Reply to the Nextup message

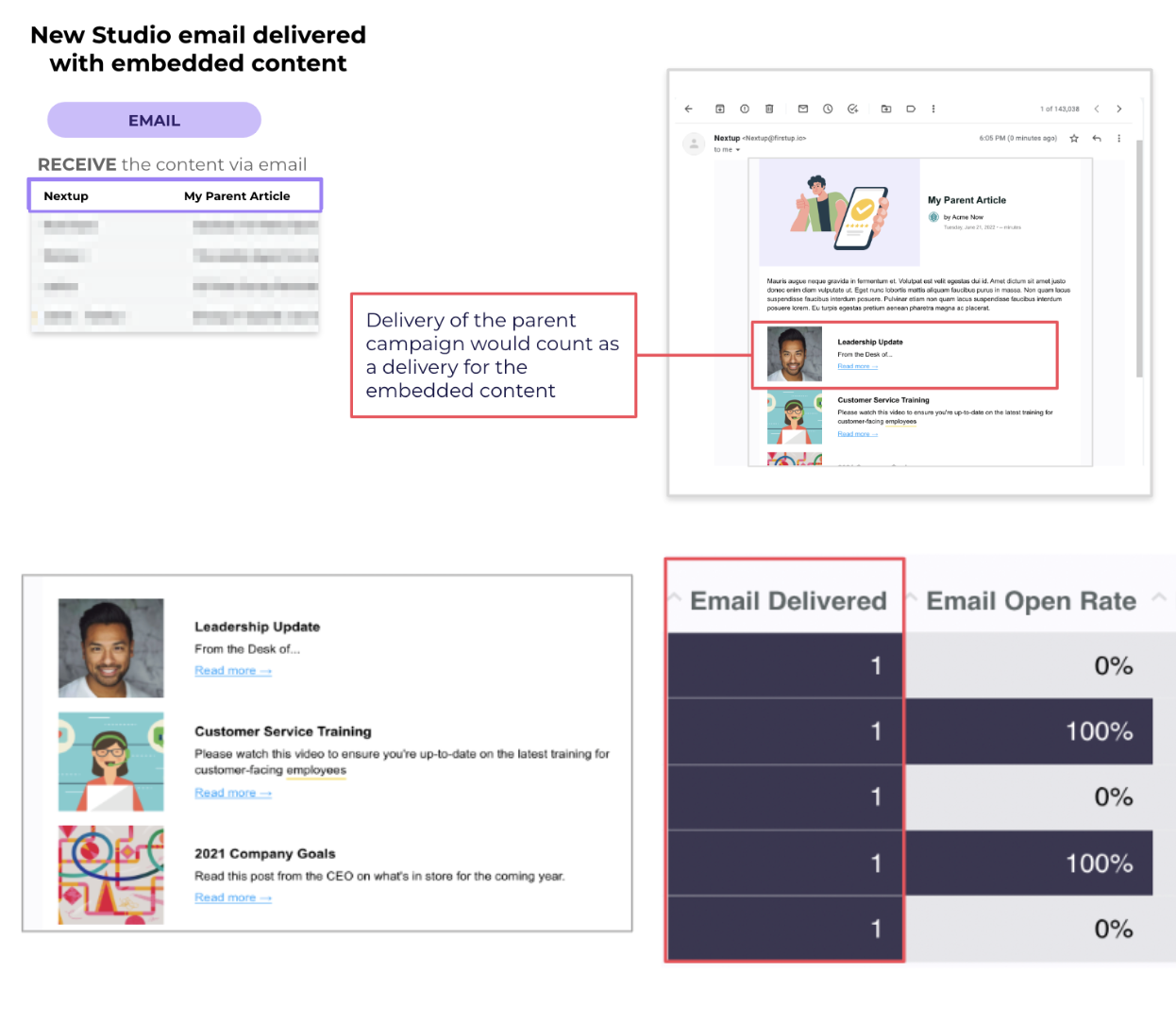point(1096,139)
